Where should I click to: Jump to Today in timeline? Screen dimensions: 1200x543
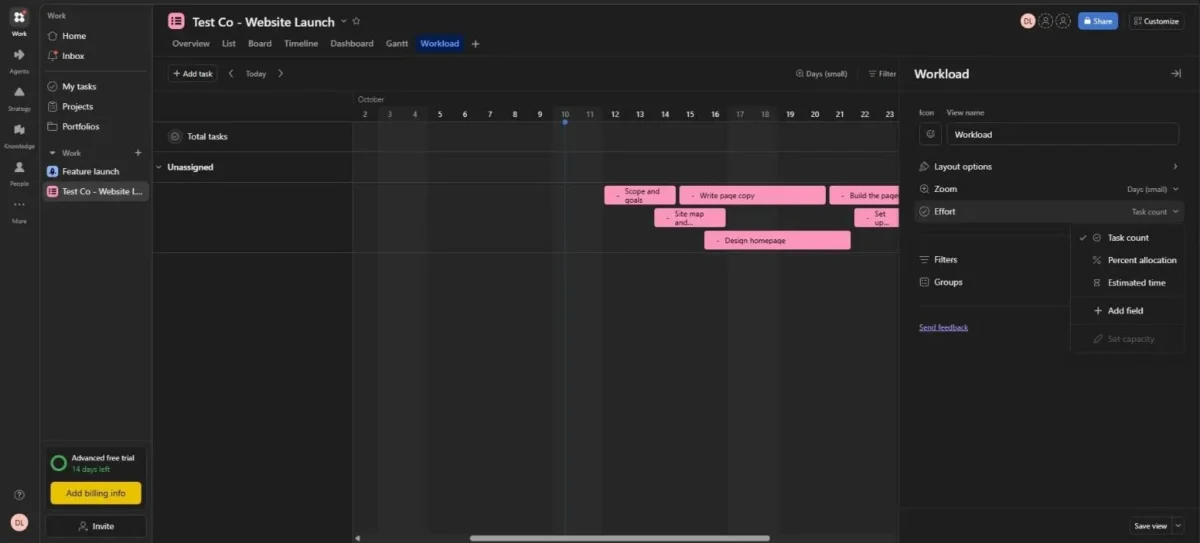(x=256, y=74)
